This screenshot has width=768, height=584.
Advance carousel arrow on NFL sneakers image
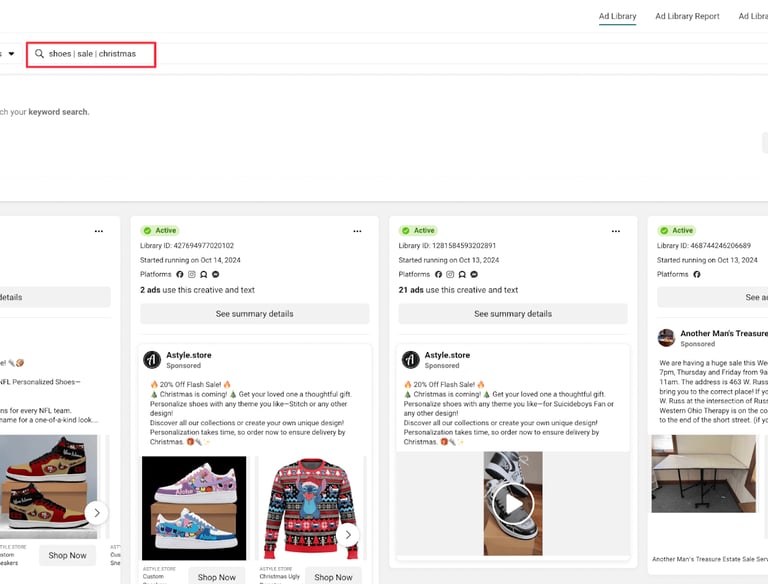point(96,513)
